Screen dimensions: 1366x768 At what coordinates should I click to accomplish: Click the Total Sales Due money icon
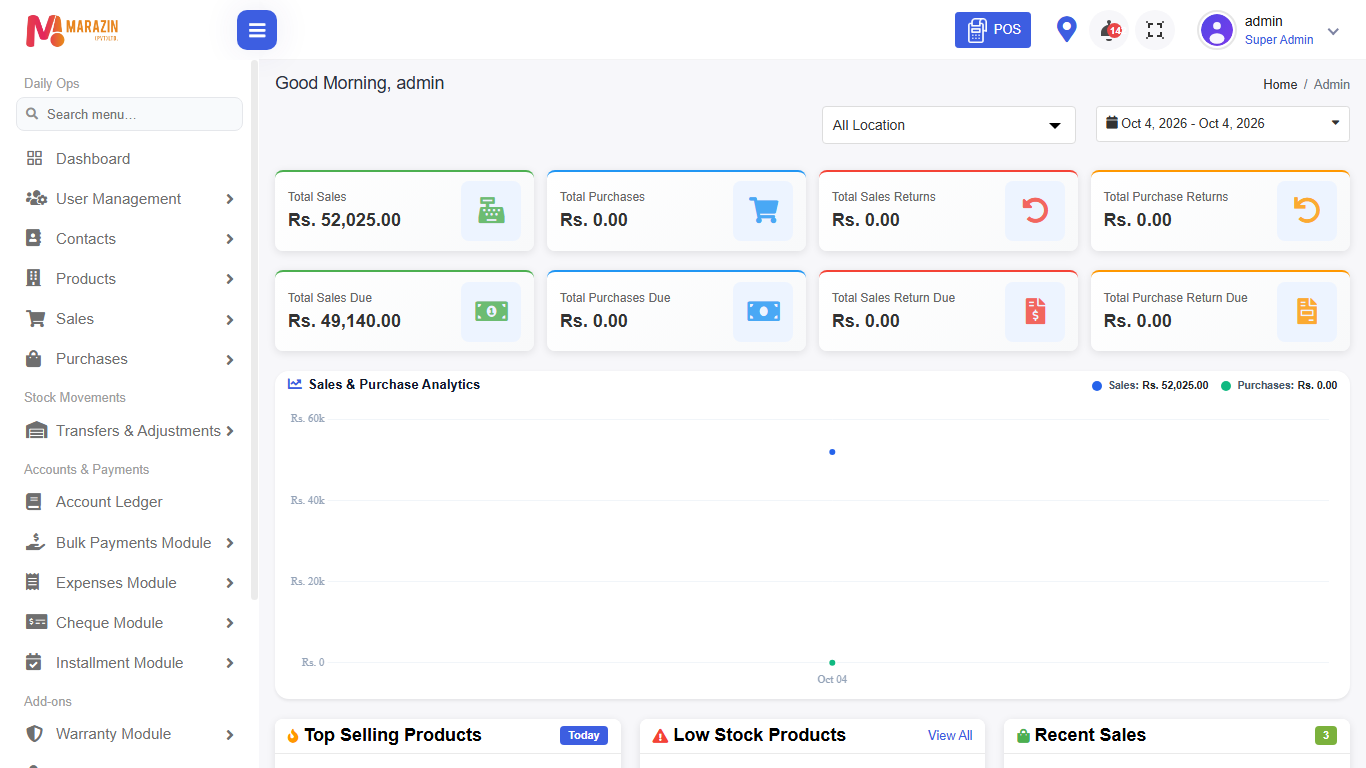491,312
